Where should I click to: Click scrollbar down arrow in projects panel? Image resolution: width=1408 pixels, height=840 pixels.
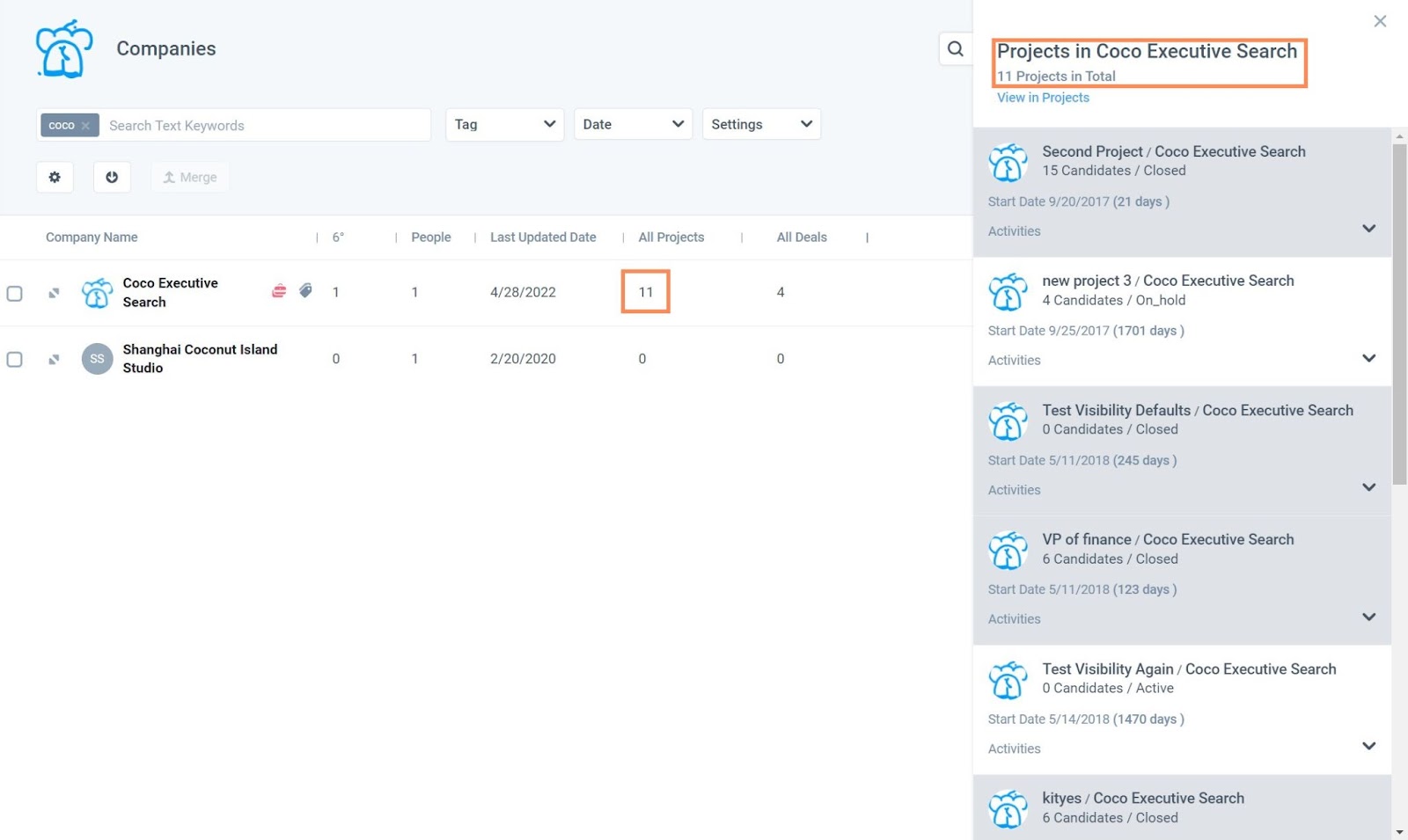pos(1399,831)
